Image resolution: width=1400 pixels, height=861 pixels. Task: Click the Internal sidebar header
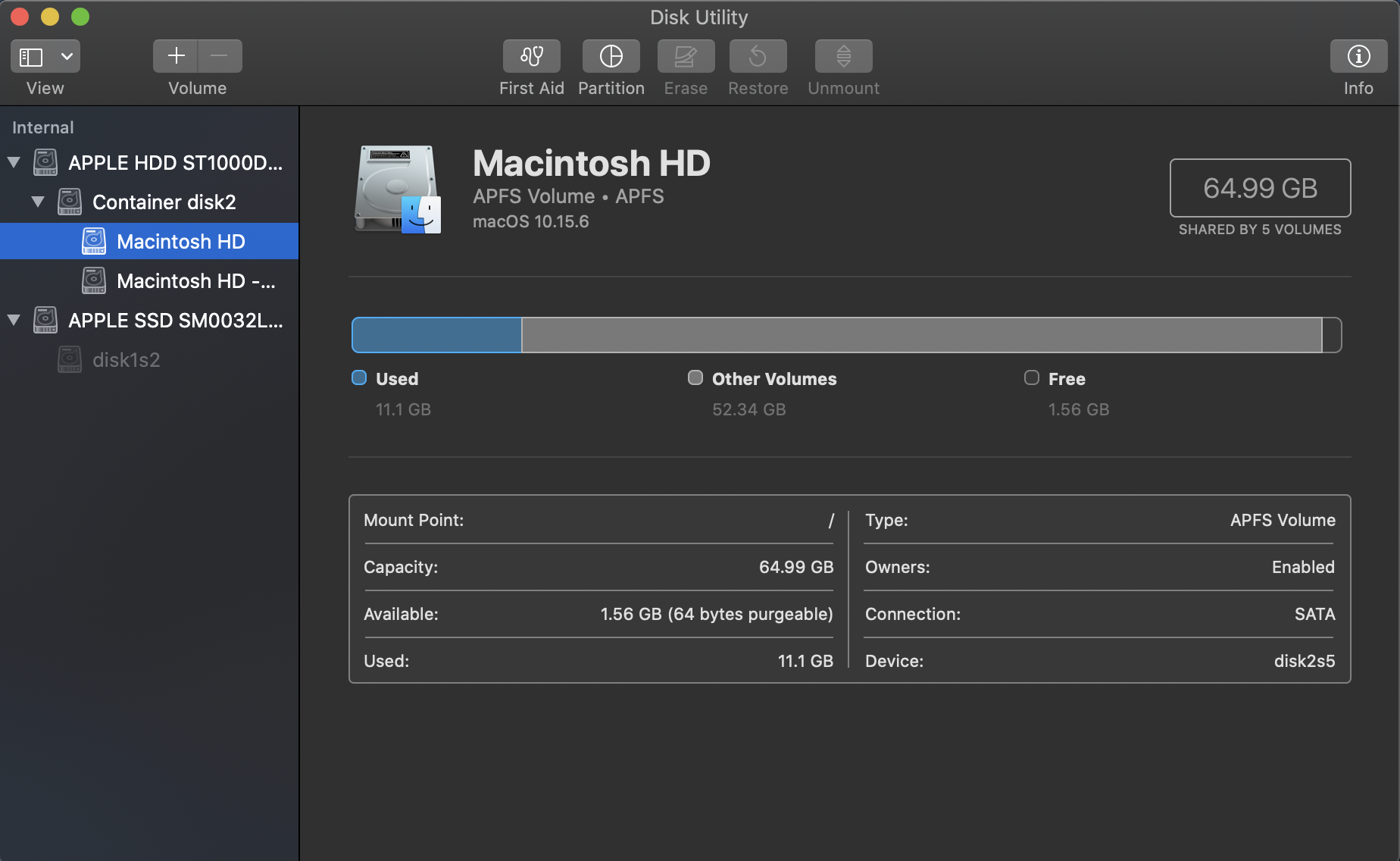43,127
